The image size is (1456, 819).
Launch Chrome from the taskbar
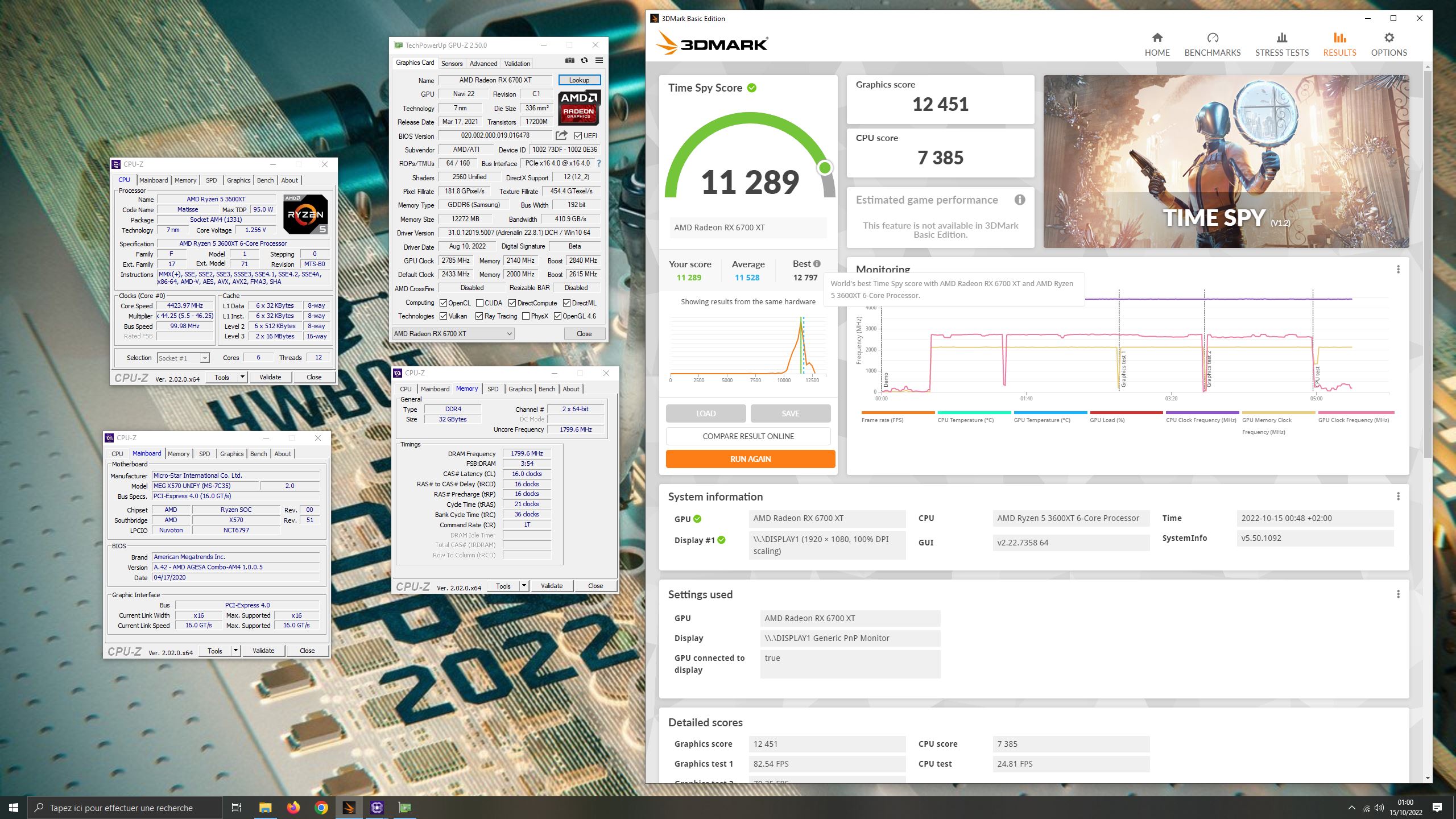(x=321, y=807)
